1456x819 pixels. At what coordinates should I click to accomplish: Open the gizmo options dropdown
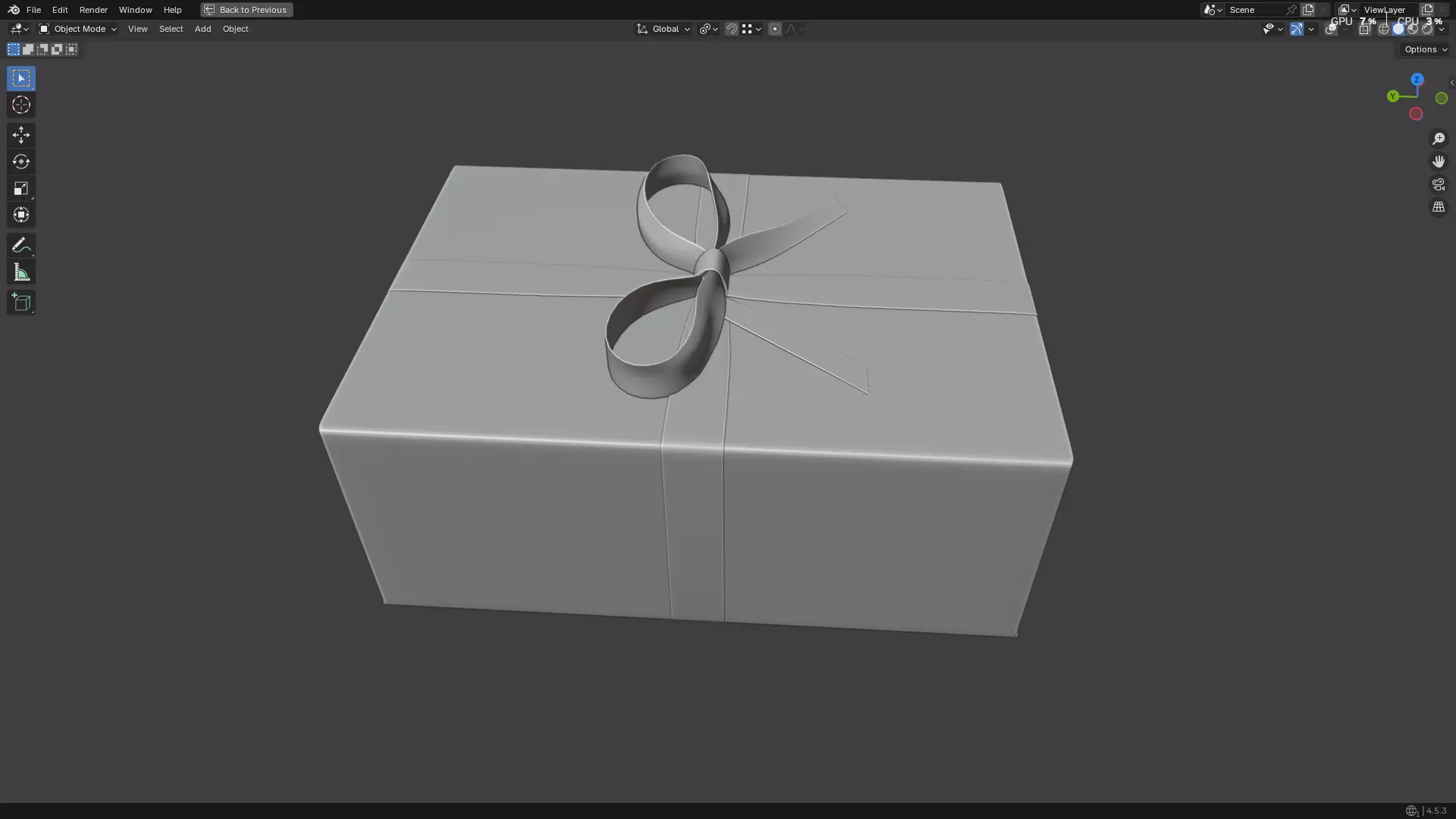click(1311, 29)
